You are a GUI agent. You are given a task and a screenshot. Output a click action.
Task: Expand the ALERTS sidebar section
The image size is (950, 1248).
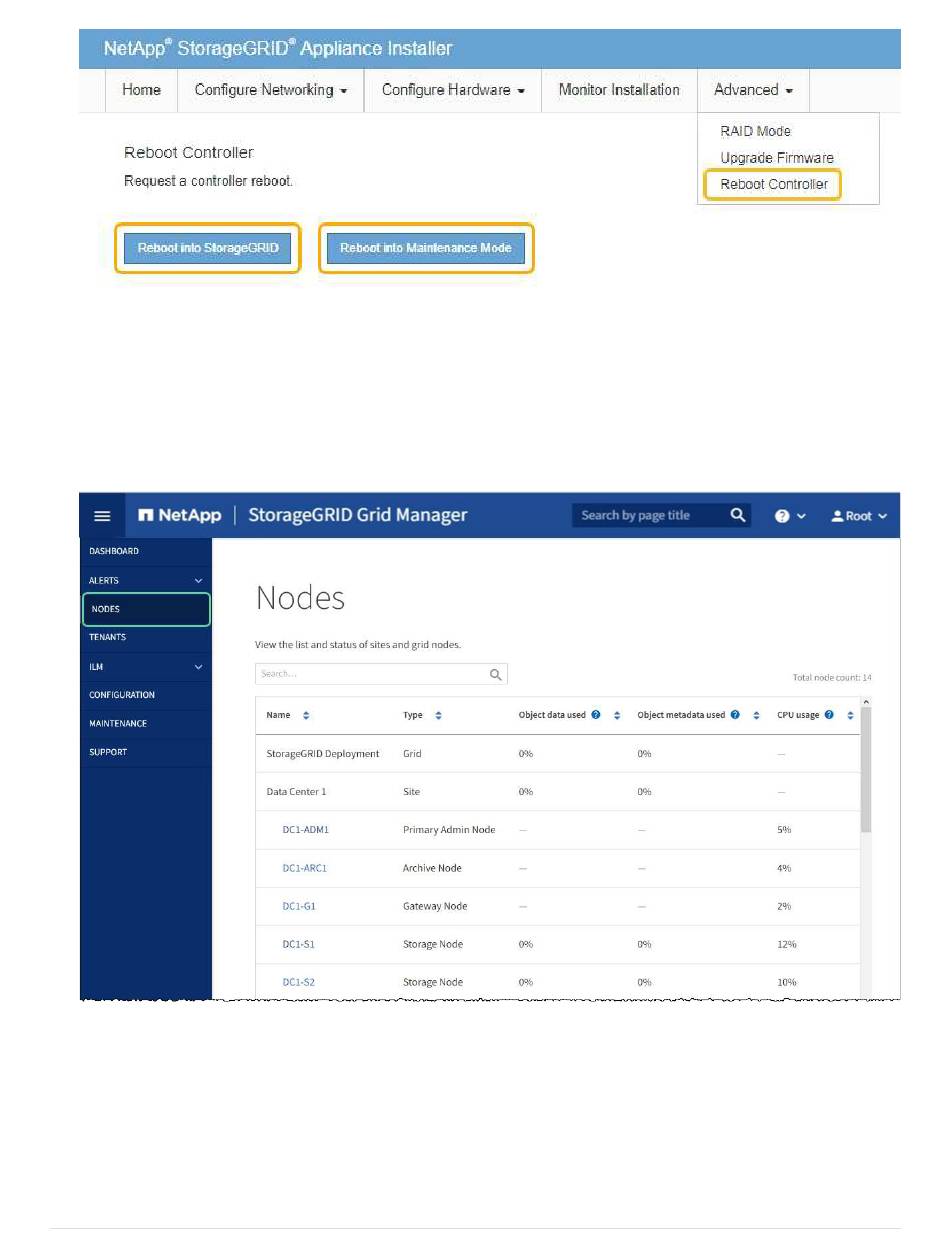[x=198, y=580]
